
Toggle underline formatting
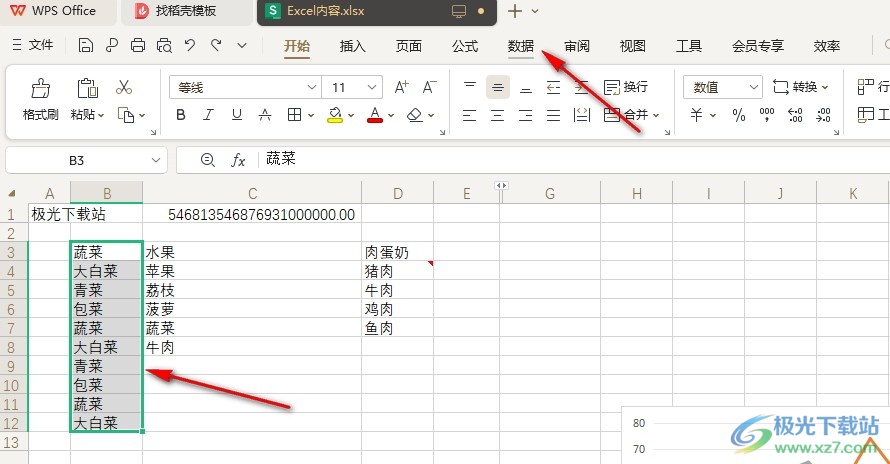[x=237, y=115]
